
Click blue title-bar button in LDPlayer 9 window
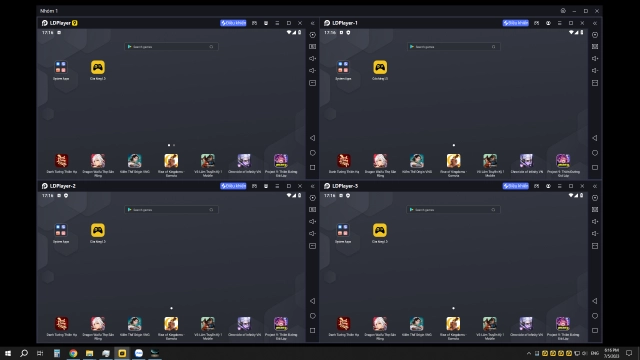[x=233, y=23]
